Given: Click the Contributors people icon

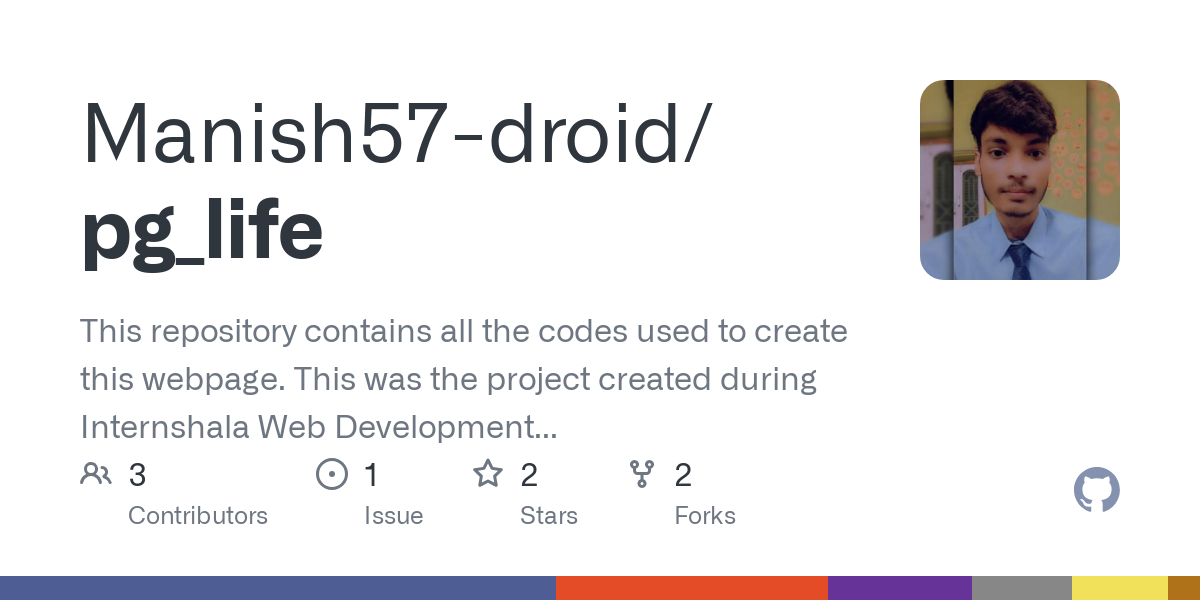Looking at the screenshot, I should pyautogui.click(x=96, y=474).
